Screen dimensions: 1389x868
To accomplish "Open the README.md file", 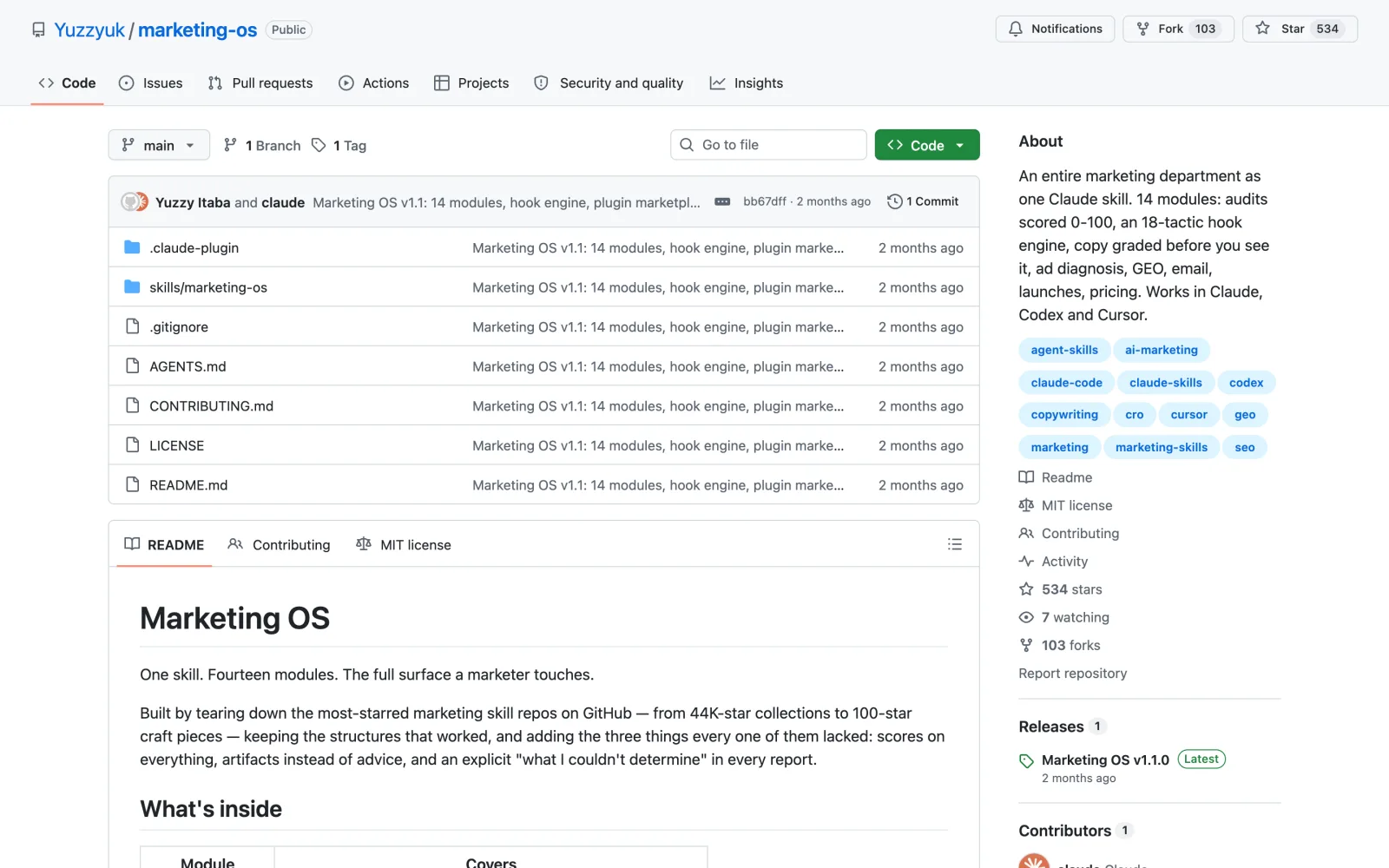I will [x=188, y=485].
